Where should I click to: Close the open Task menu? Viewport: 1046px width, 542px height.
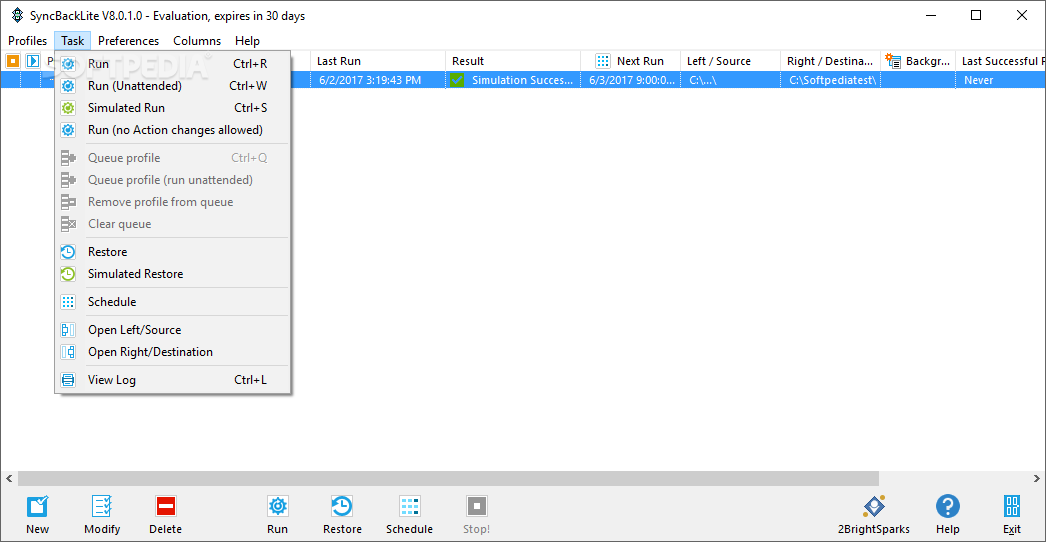[73, 41]
